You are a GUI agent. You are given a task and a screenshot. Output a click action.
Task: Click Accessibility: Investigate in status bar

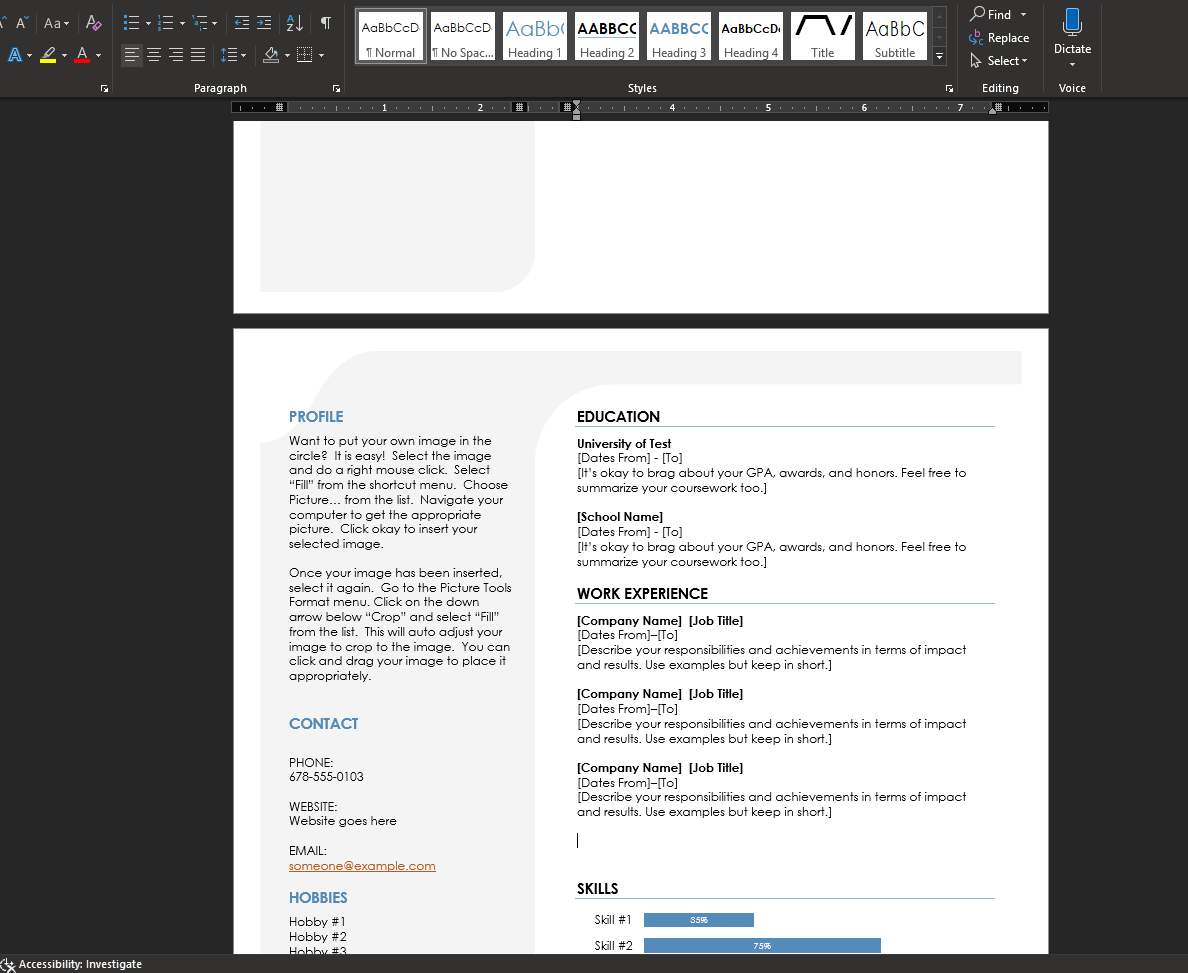click(x=72, y=964)
